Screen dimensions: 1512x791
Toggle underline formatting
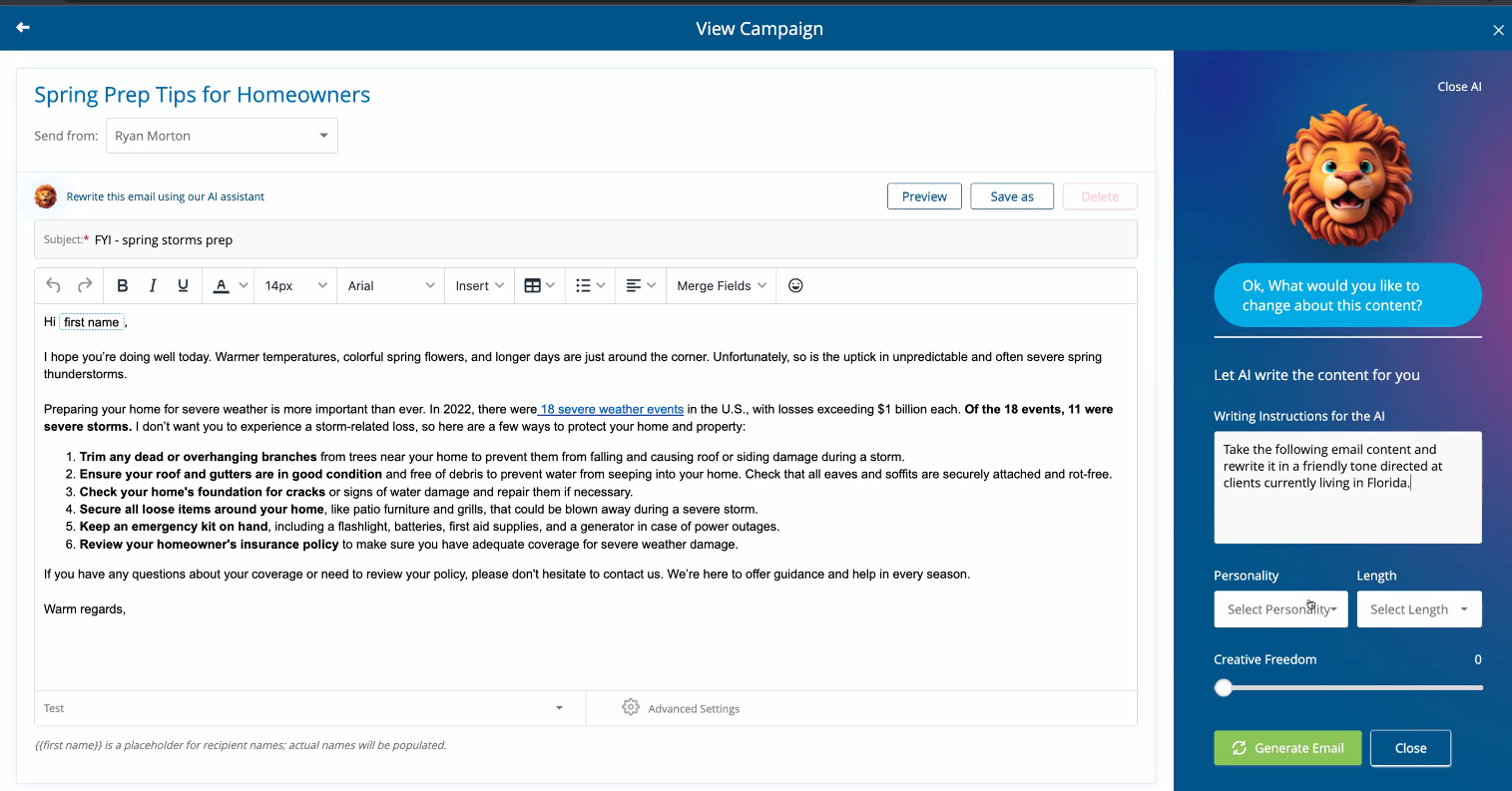[x=183, y=285]
